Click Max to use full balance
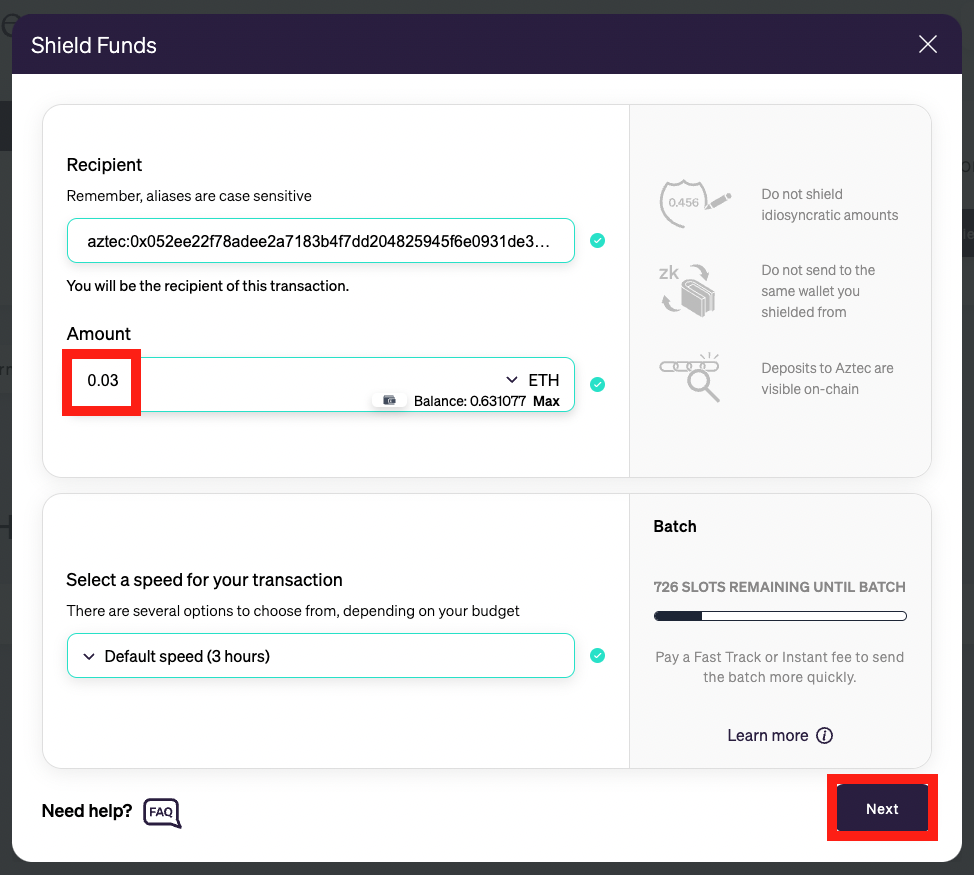 coord(546,401)
